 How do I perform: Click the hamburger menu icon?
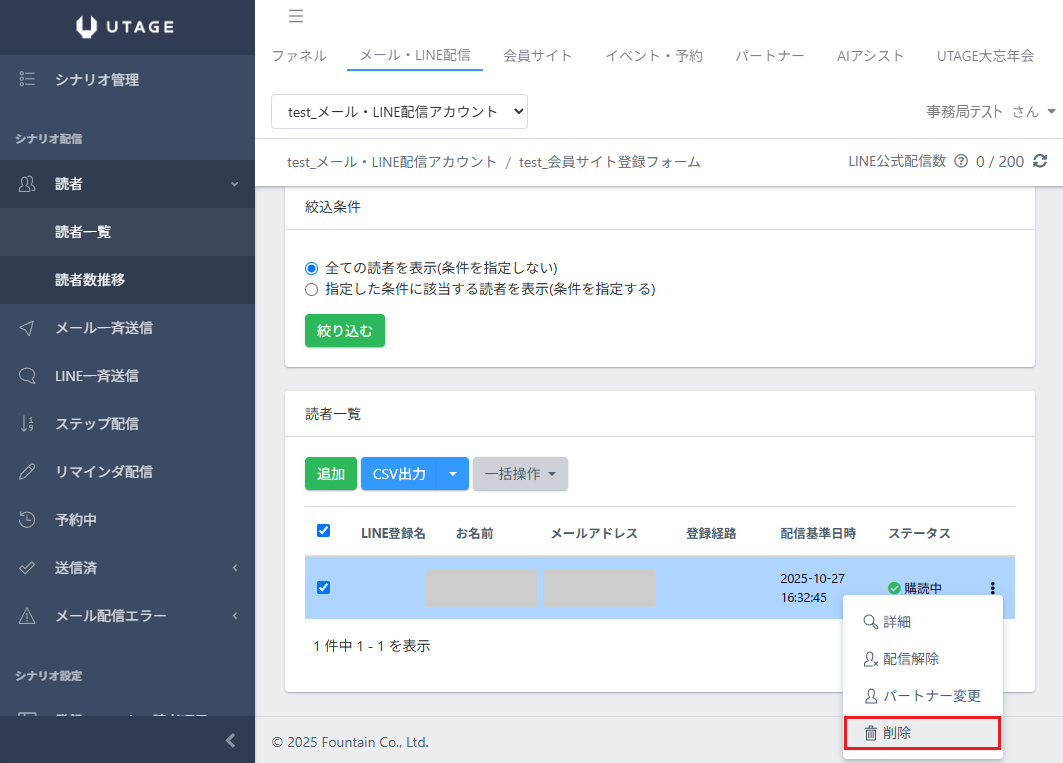coord(295,16)
